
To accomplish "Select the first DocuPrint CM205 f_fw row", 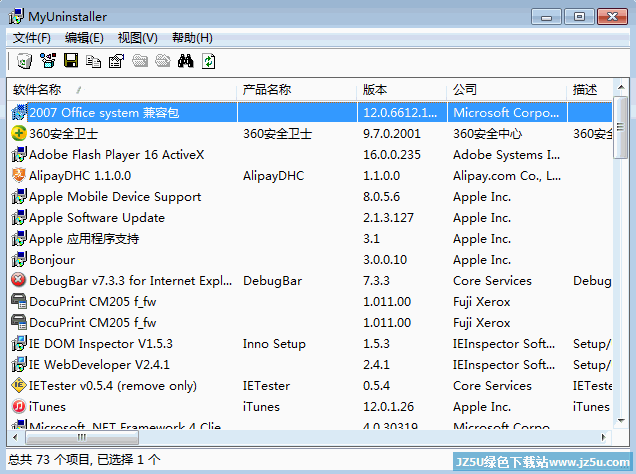I will click(92, 302).
